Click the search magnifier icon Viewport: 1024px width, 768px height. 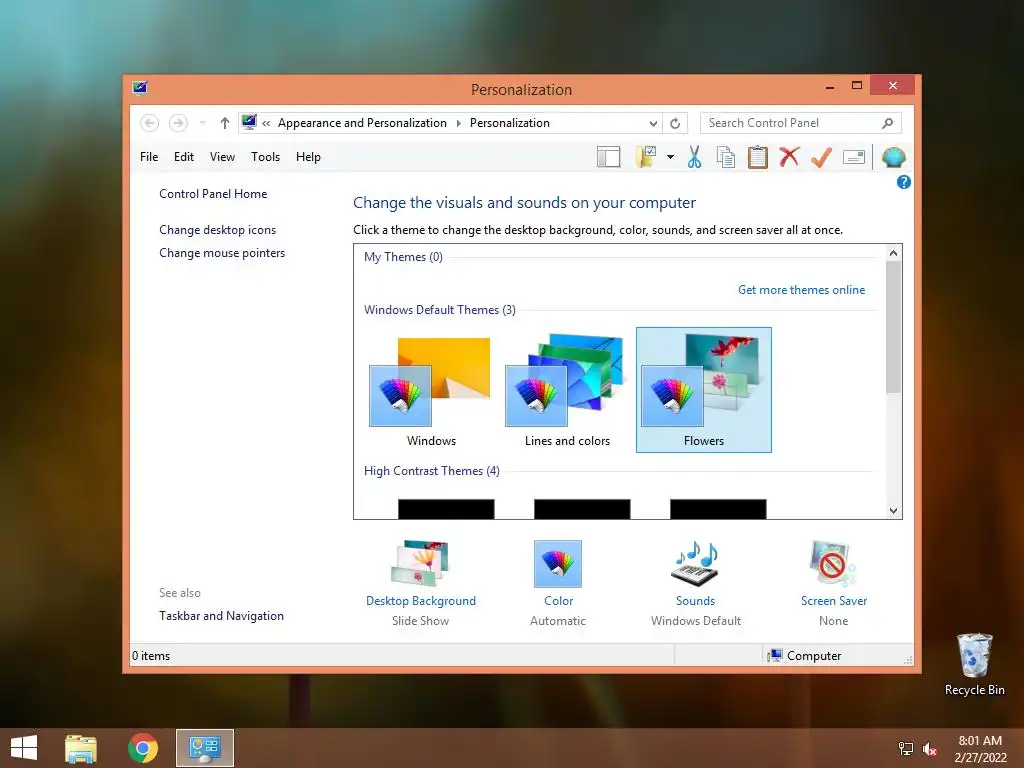[887, 123]
